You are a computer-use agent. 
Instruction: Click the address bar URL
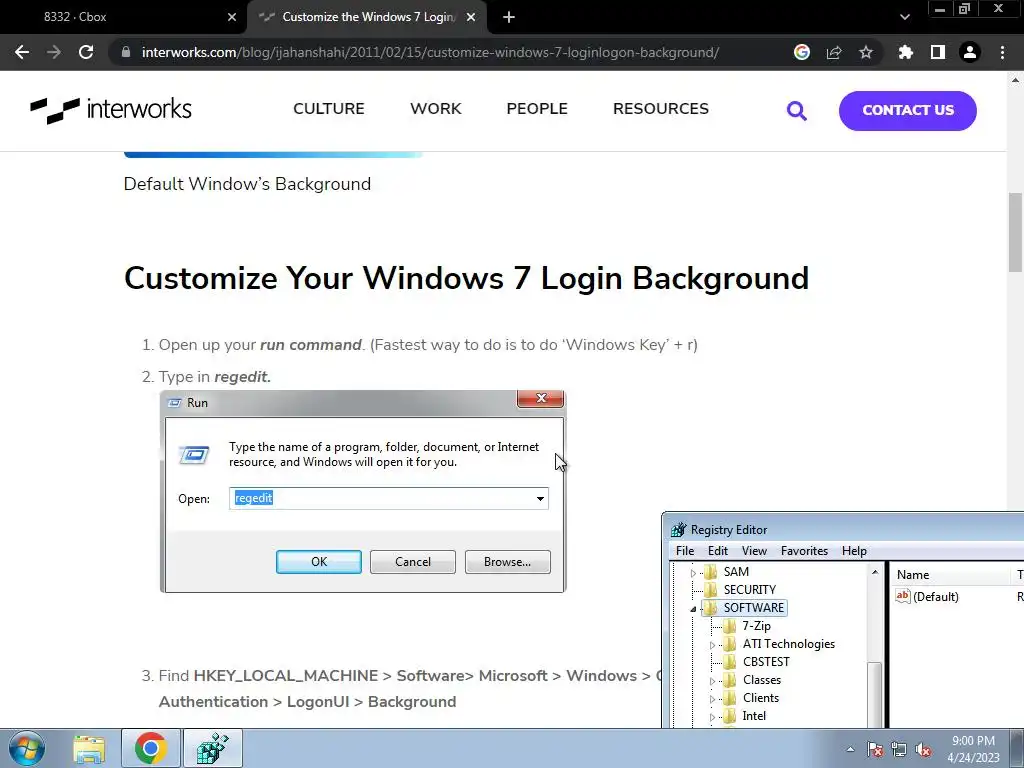(x=430, y=52)
